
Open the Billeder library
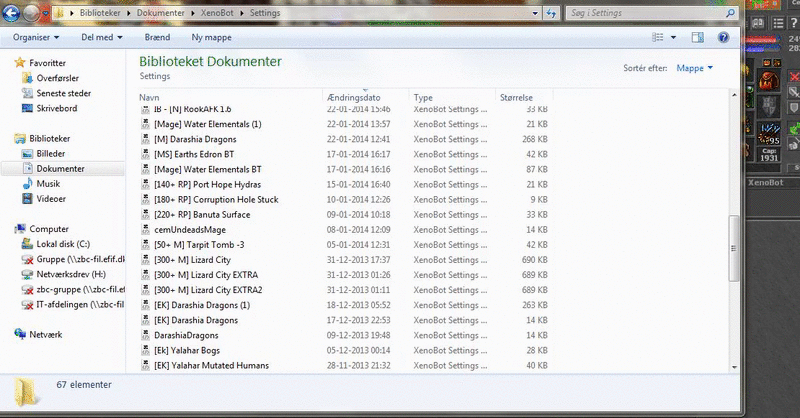pos(51,154)
